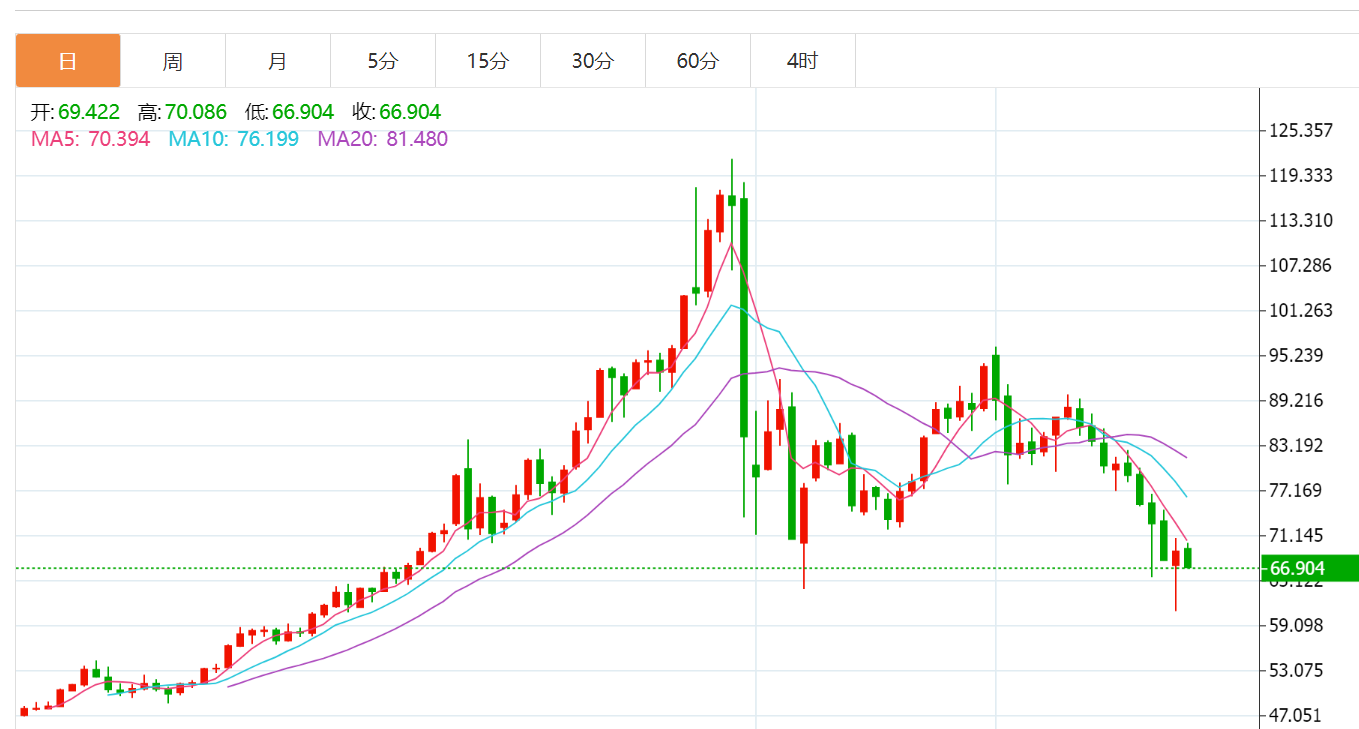This screenshot has width=1359, height=729.
Task: Click the MA5 indicator label
Action: pyautogui.click(x=90, y=139)
